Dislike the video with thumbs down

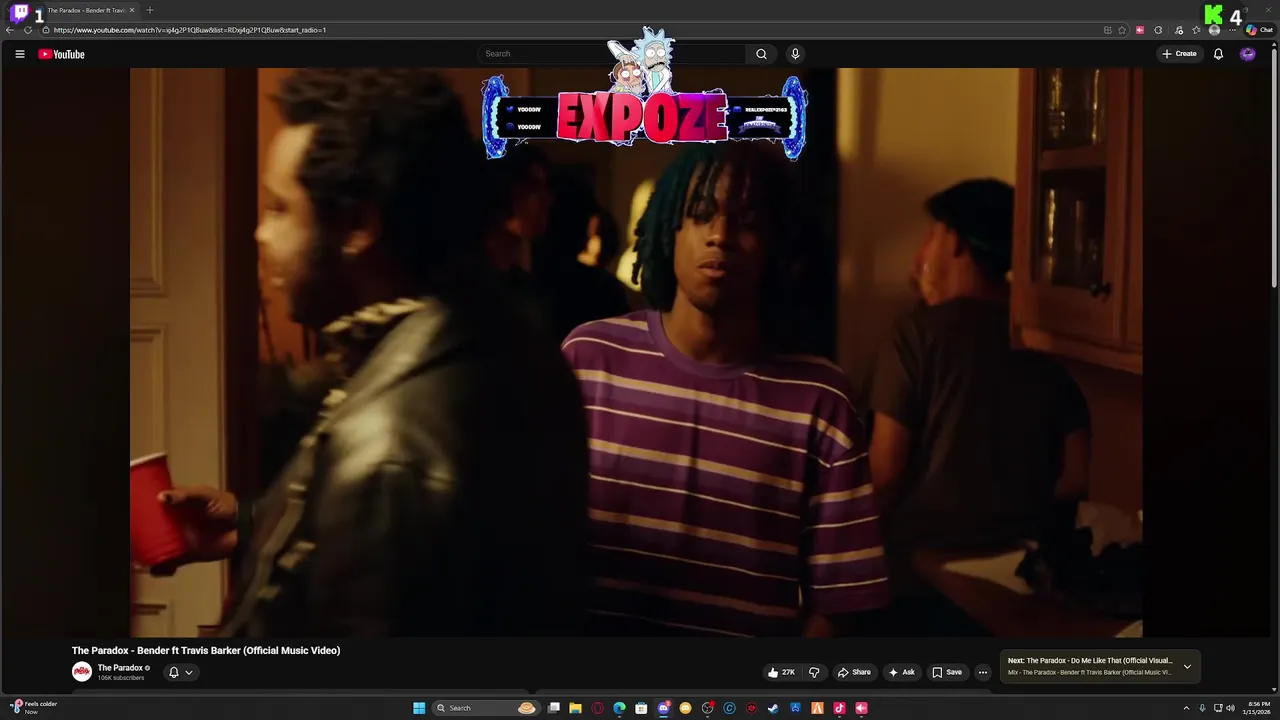pos(814,672)
